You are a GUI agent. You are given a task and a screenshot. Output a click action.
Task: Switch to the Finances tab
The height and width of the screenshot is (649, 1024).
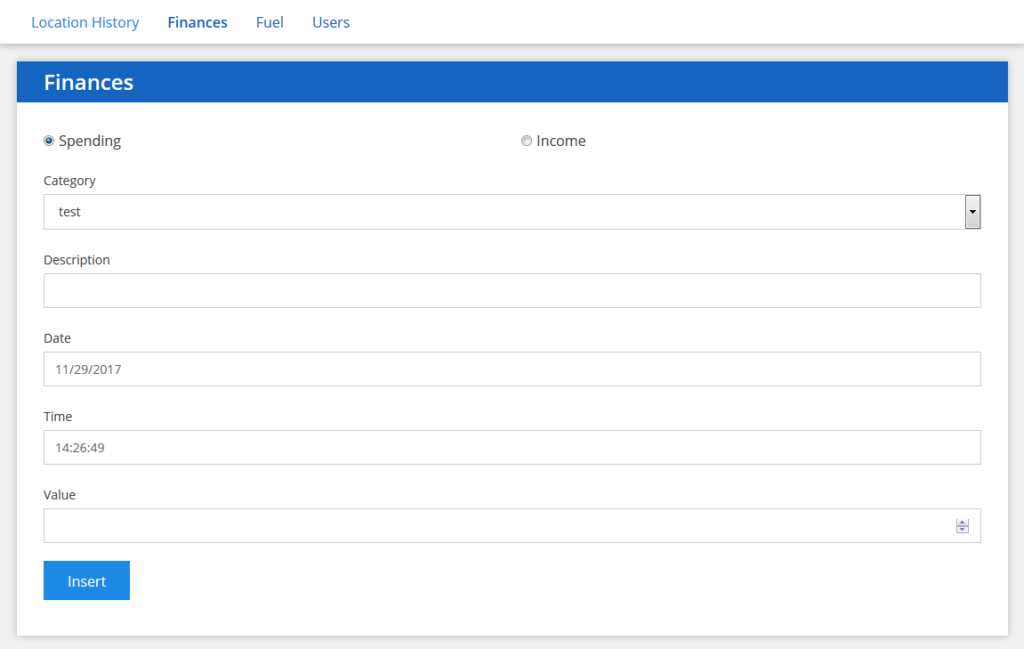197,22
